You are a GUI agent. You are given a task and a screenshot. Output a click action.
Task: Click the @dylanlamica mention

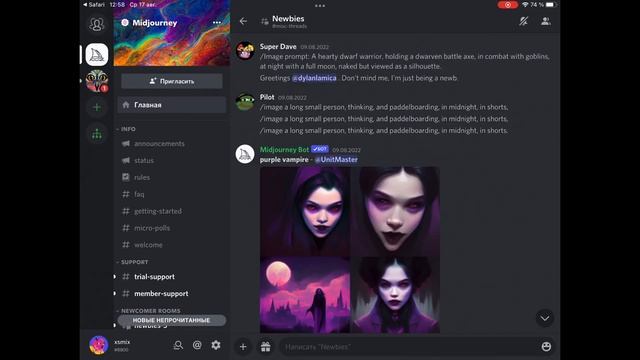(314, 78)
